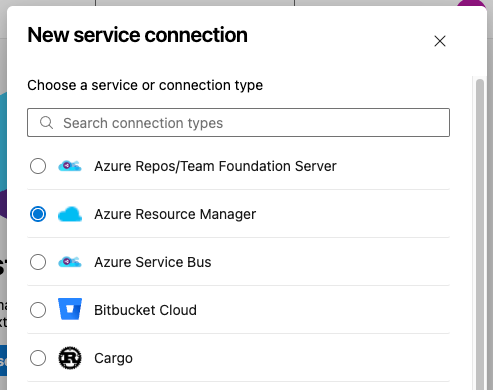Click the Bitbucket Cloud label
Screen dimensions: 493x390
click(x=145, y=310)
